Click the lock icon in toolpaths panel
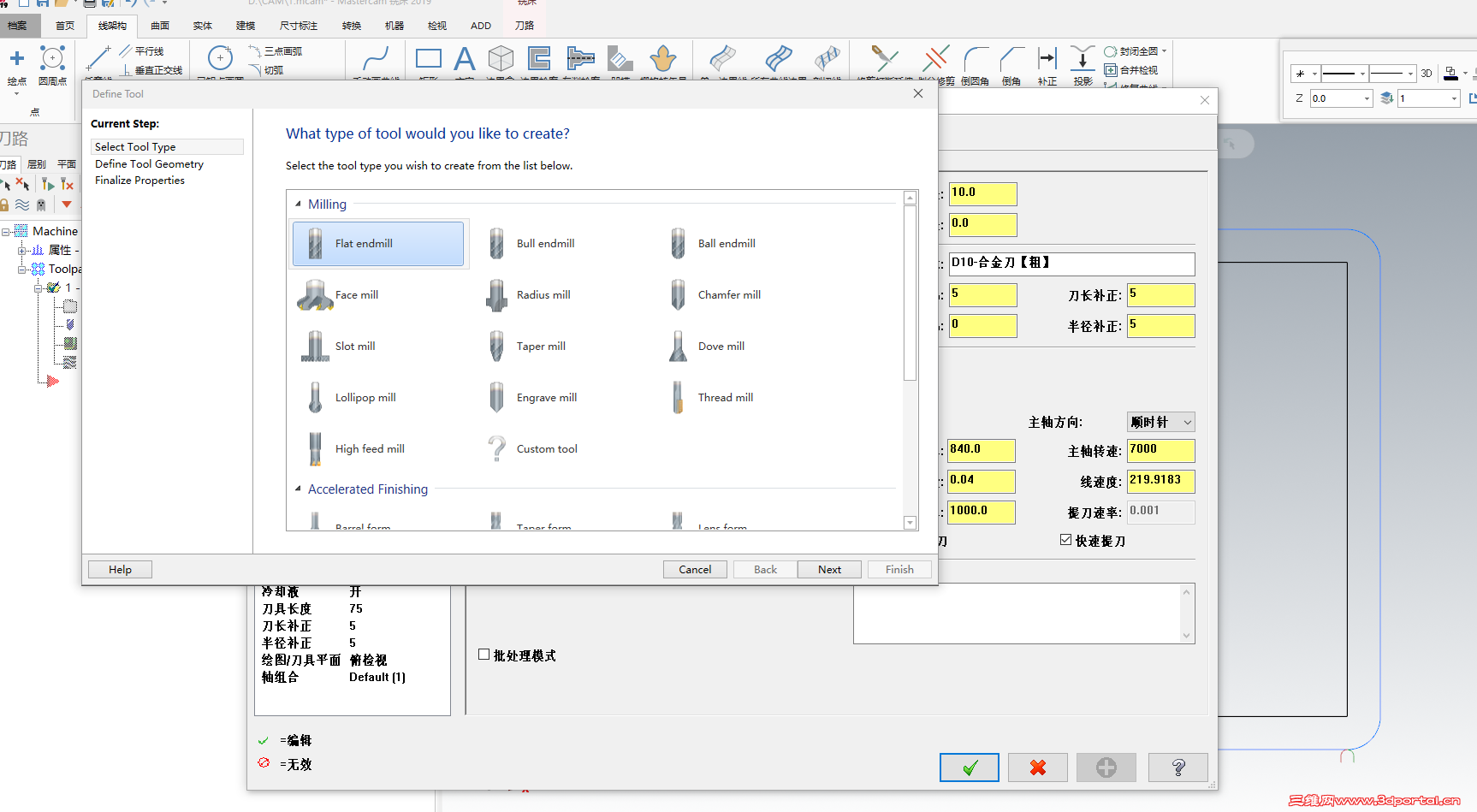Image resolution: width=1477 pixels, height=812 pixels. pyautogui.click(x=5, y=204)
